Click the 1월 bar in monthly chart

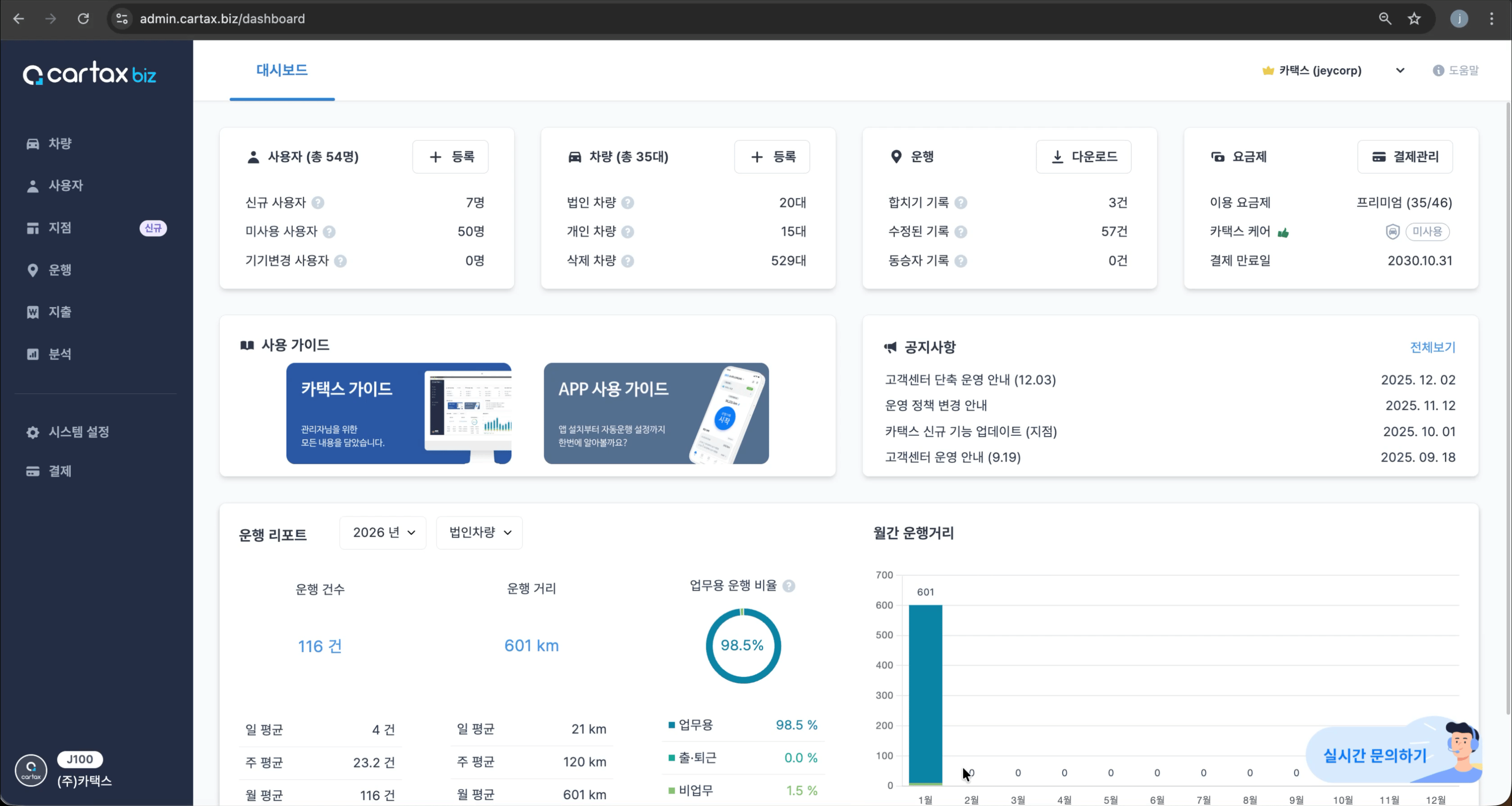925,695
